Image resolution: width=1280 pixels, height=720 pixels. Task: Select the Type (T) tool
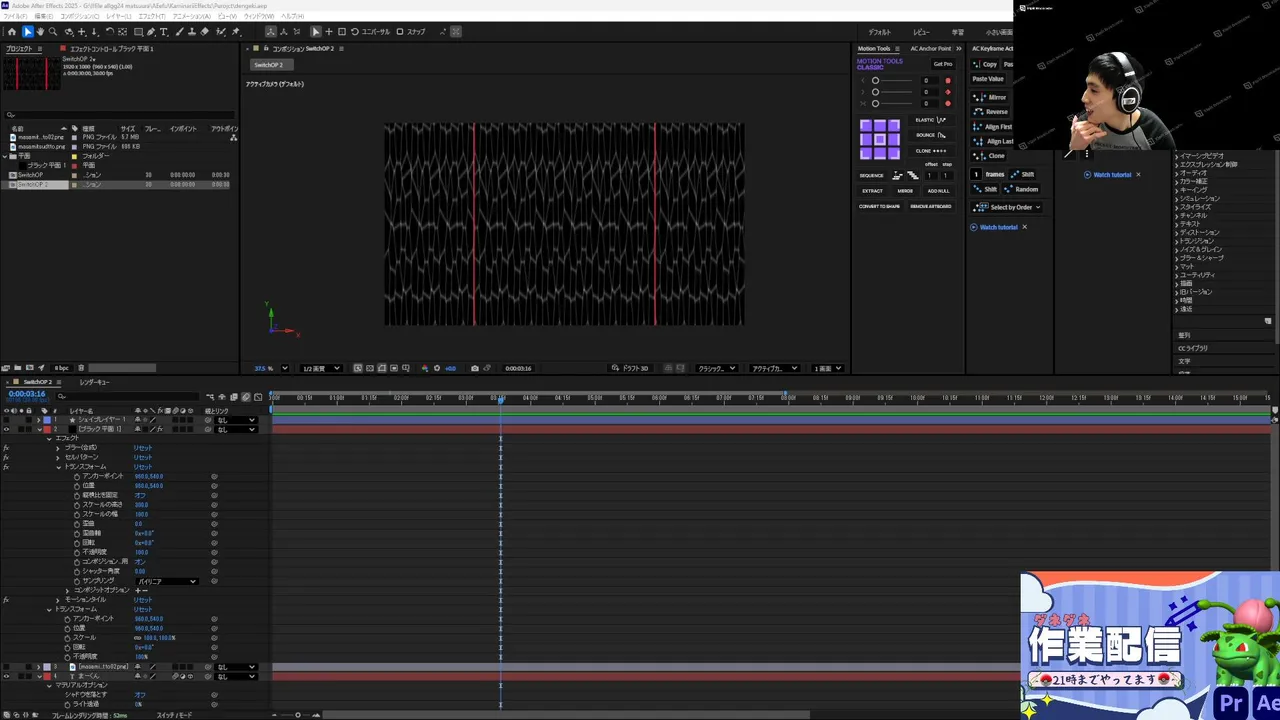[164, 31]
